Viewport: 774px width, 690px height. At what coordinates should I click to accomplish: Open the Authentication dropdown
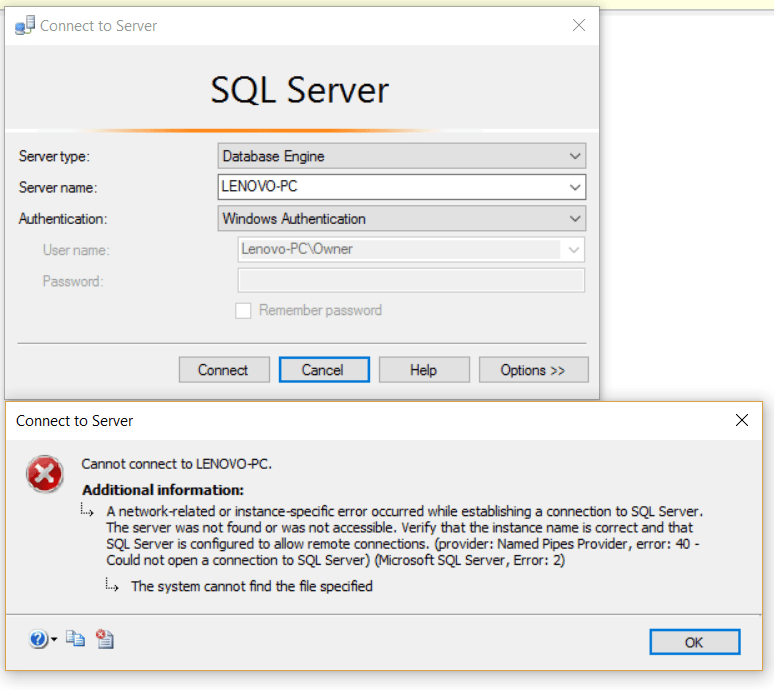402,219
